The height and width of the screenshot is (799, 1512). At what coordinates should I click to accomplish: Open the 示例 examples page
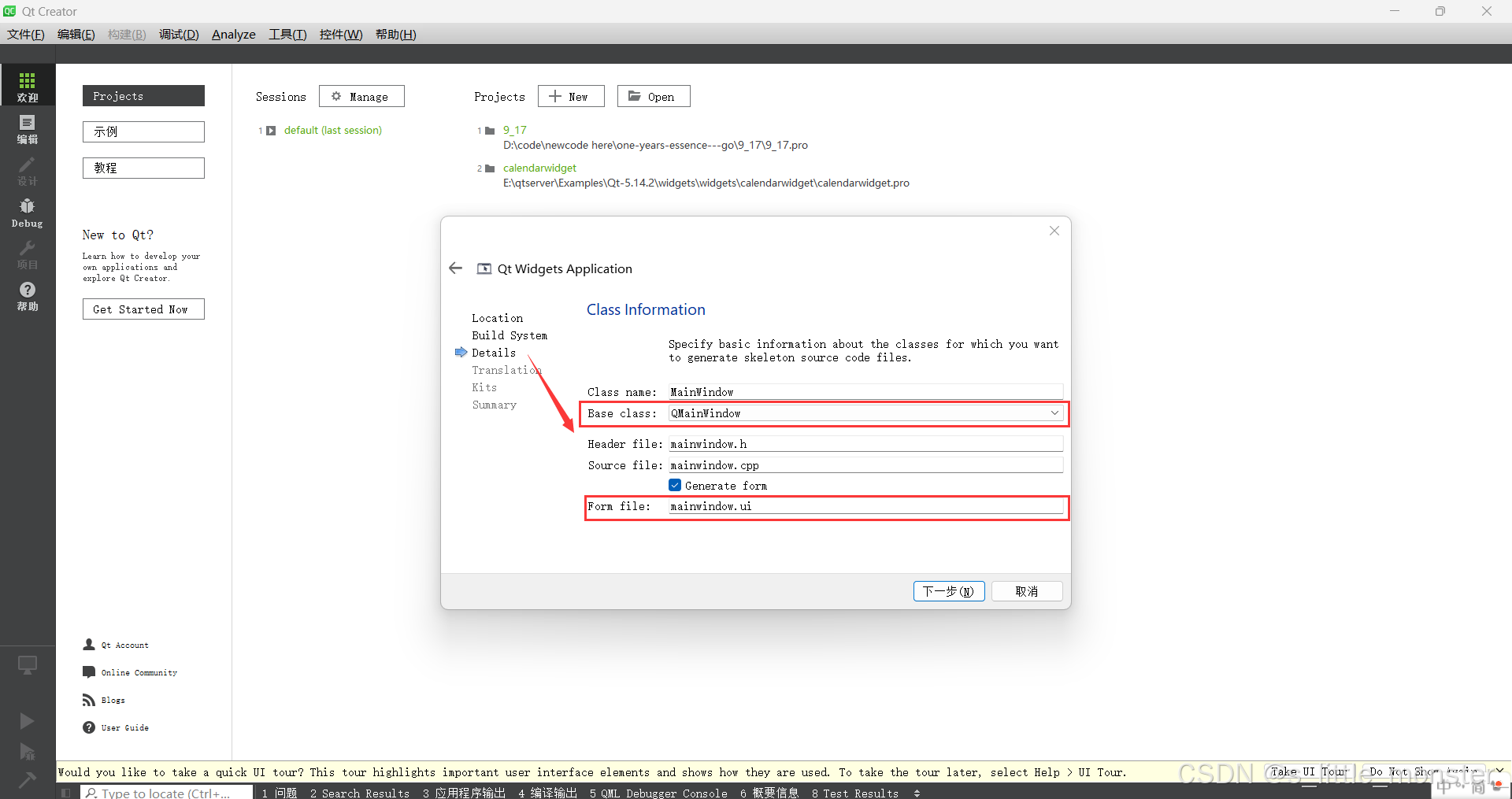[143, 131]
